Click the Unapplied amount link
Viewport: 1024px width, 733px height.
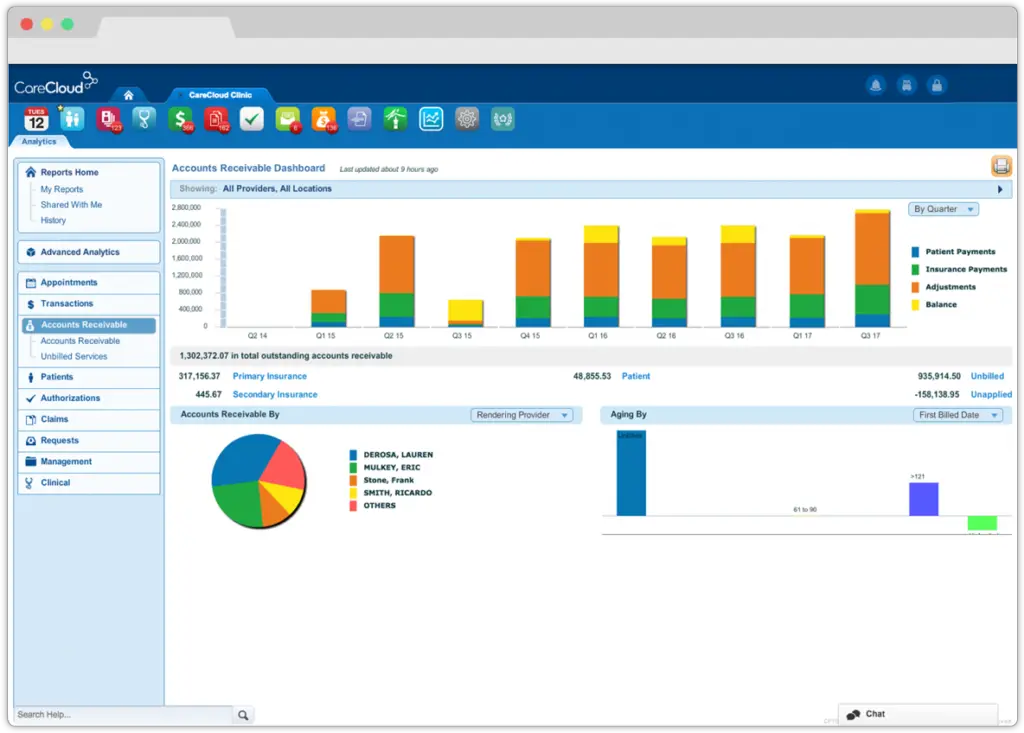[991, 395]
